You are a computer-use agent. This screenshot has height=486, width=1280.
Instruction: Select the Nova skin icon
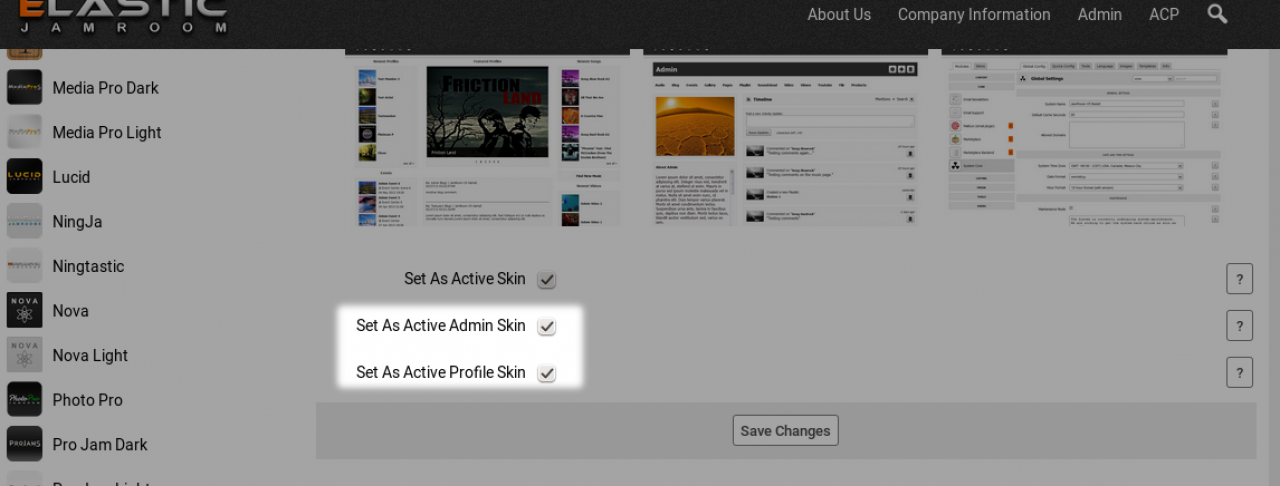(x=24, y=310)
